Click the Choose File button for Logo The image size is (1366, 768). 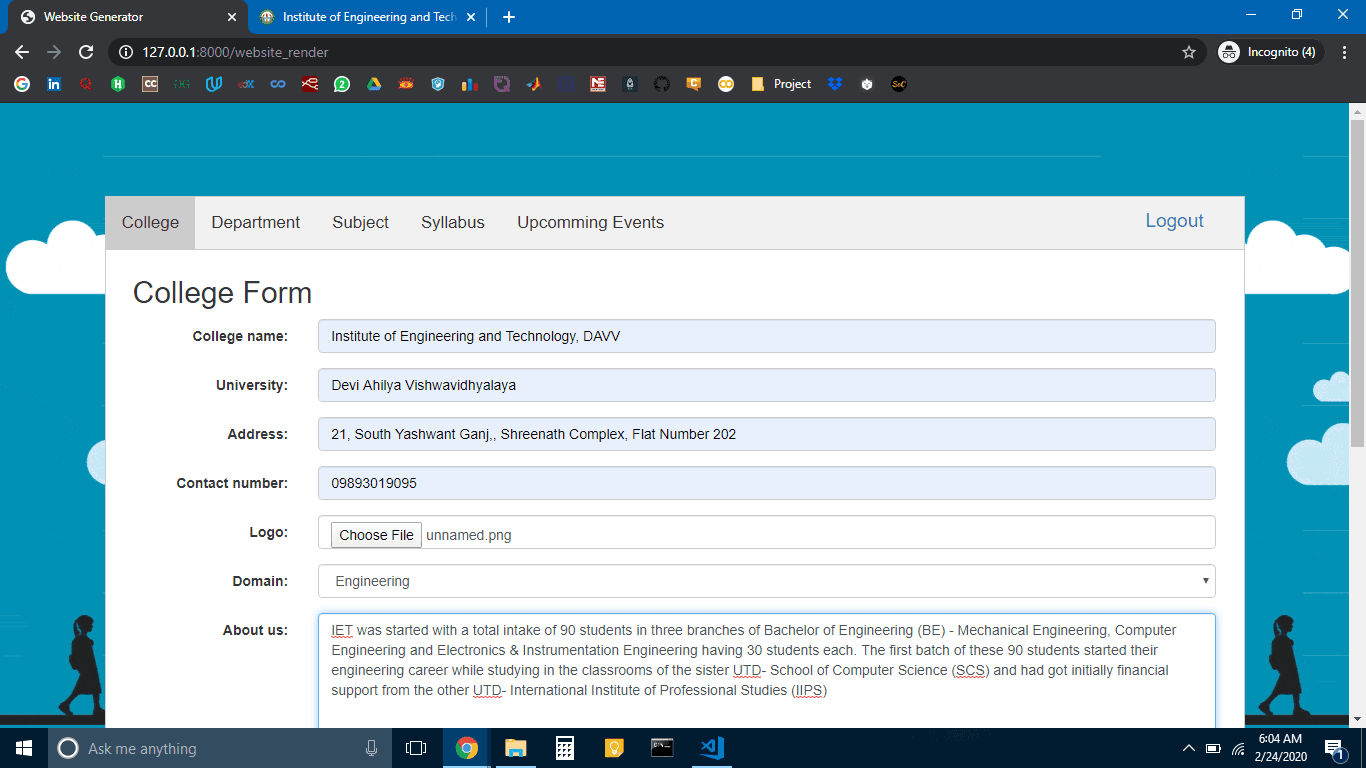376,535
